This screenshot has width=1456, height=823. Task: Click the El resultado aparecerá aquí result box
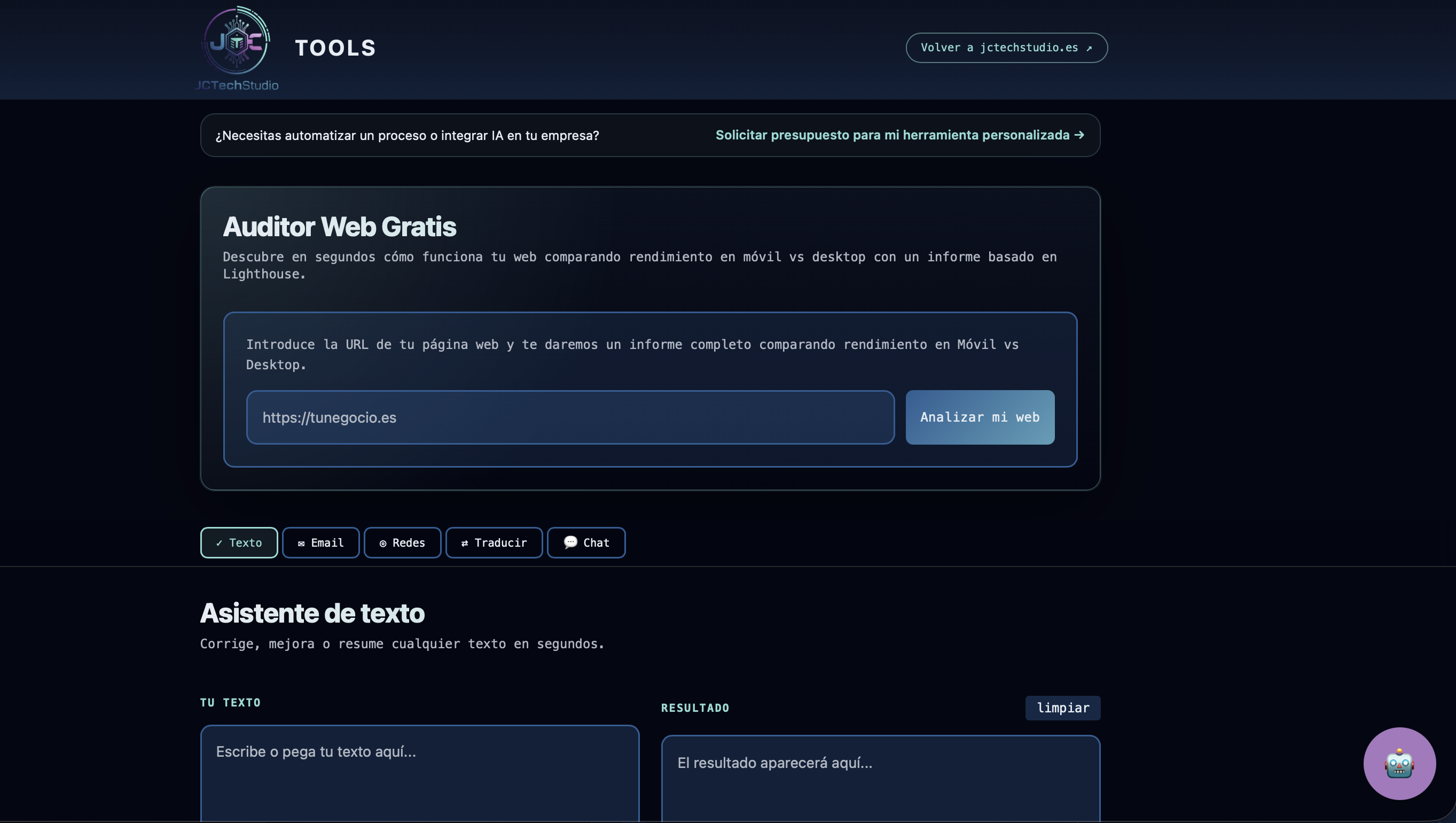(880, 779)
